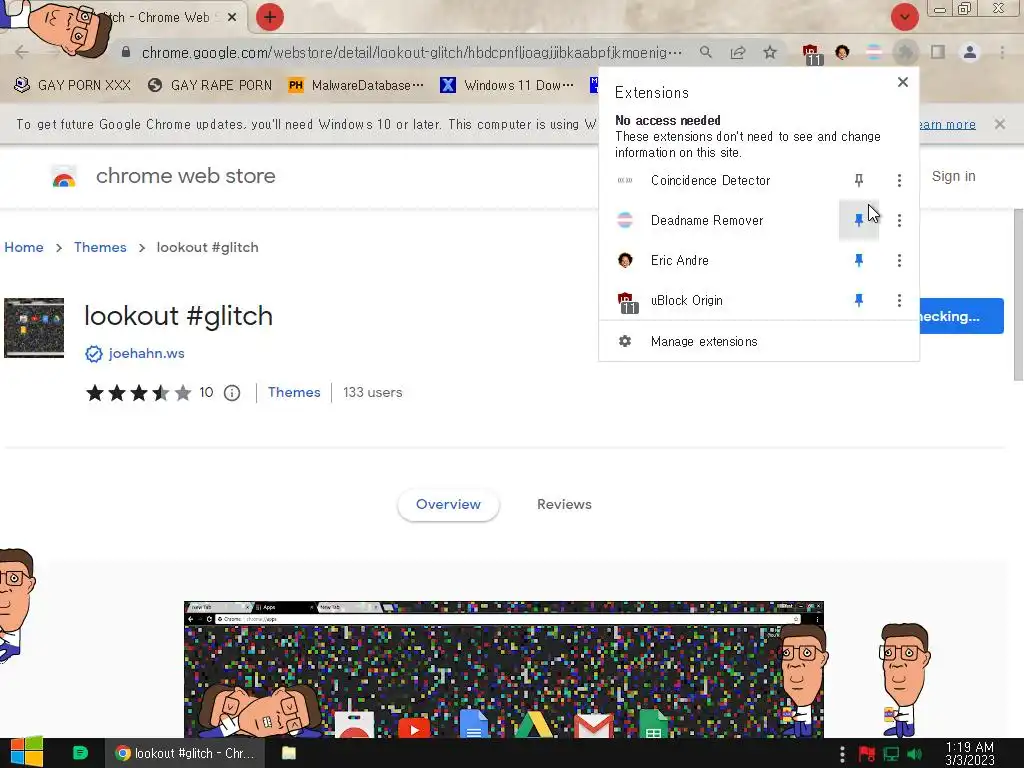Click the address bar URL
Viewport: 1024px width, 768px height.
(411, 52)
